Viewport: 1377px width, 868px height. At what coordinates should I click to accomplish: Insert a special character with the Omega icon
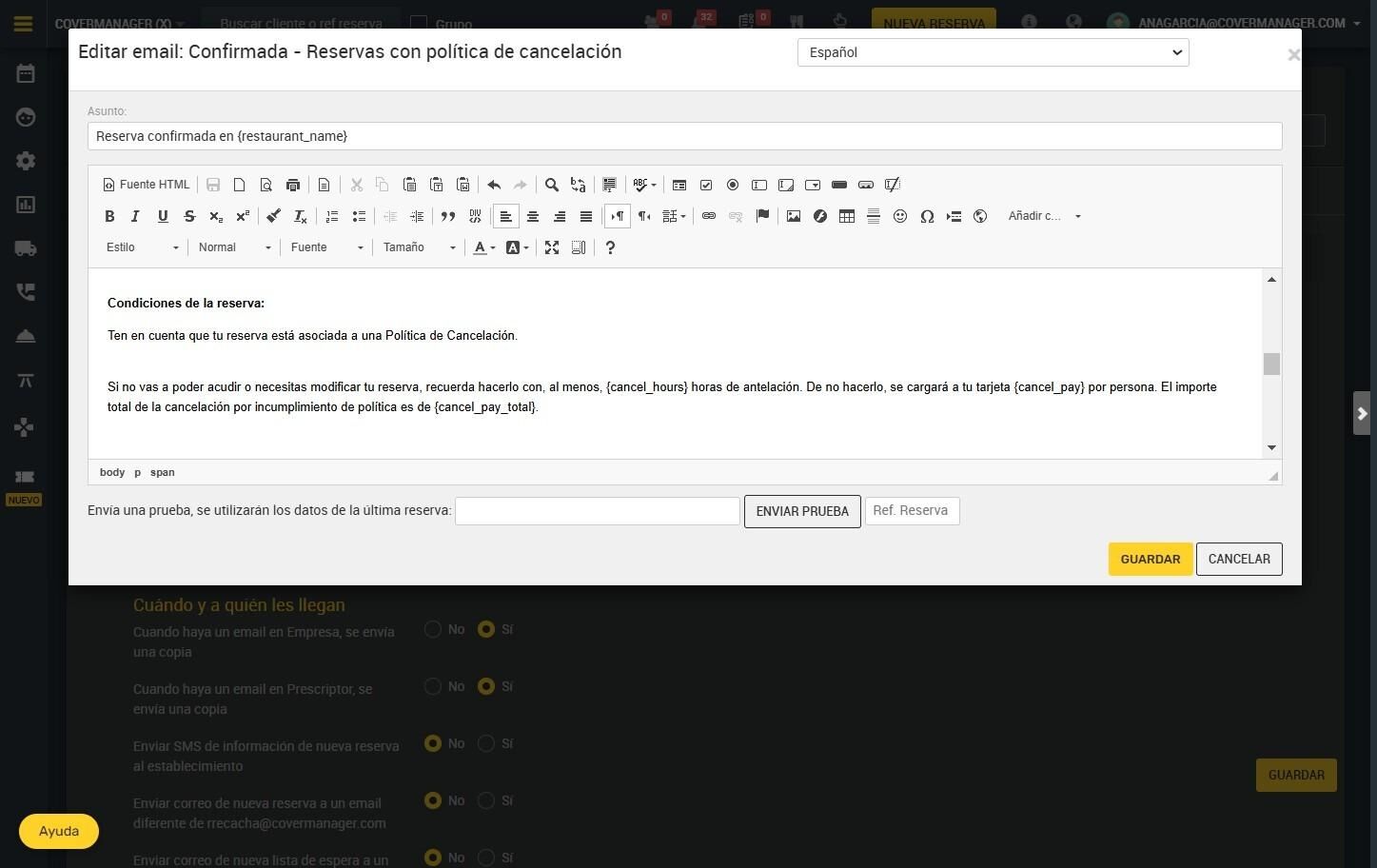pyautogui.click(x=927, y=216)
